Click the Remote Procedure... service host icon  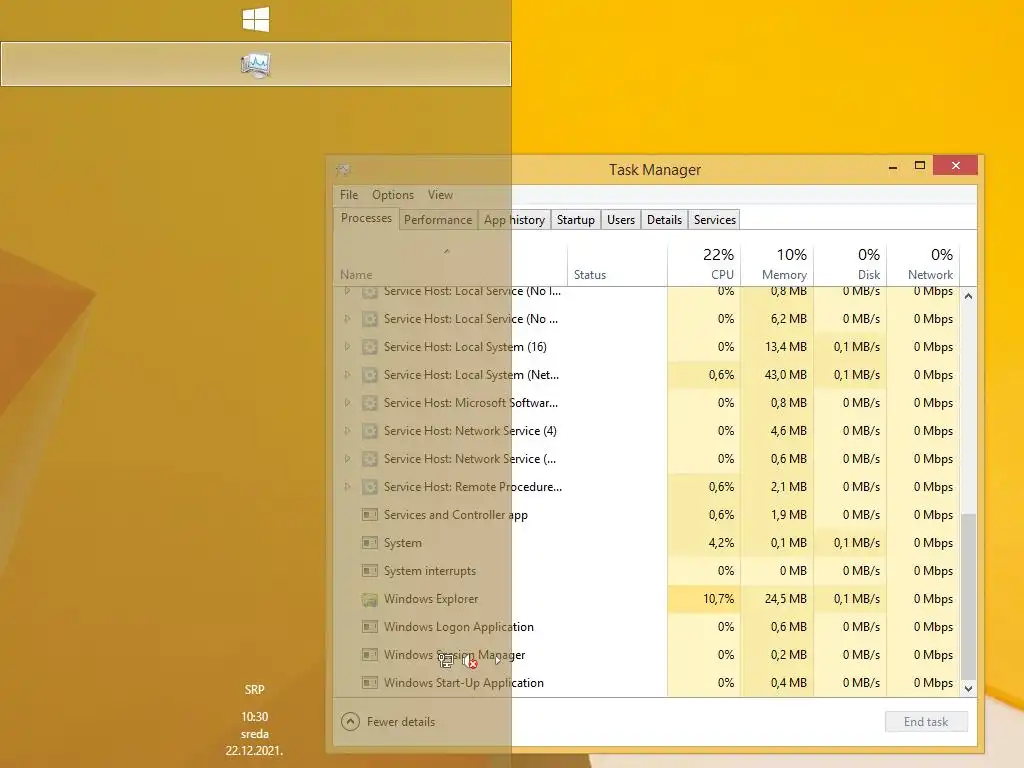click(370, 487)
